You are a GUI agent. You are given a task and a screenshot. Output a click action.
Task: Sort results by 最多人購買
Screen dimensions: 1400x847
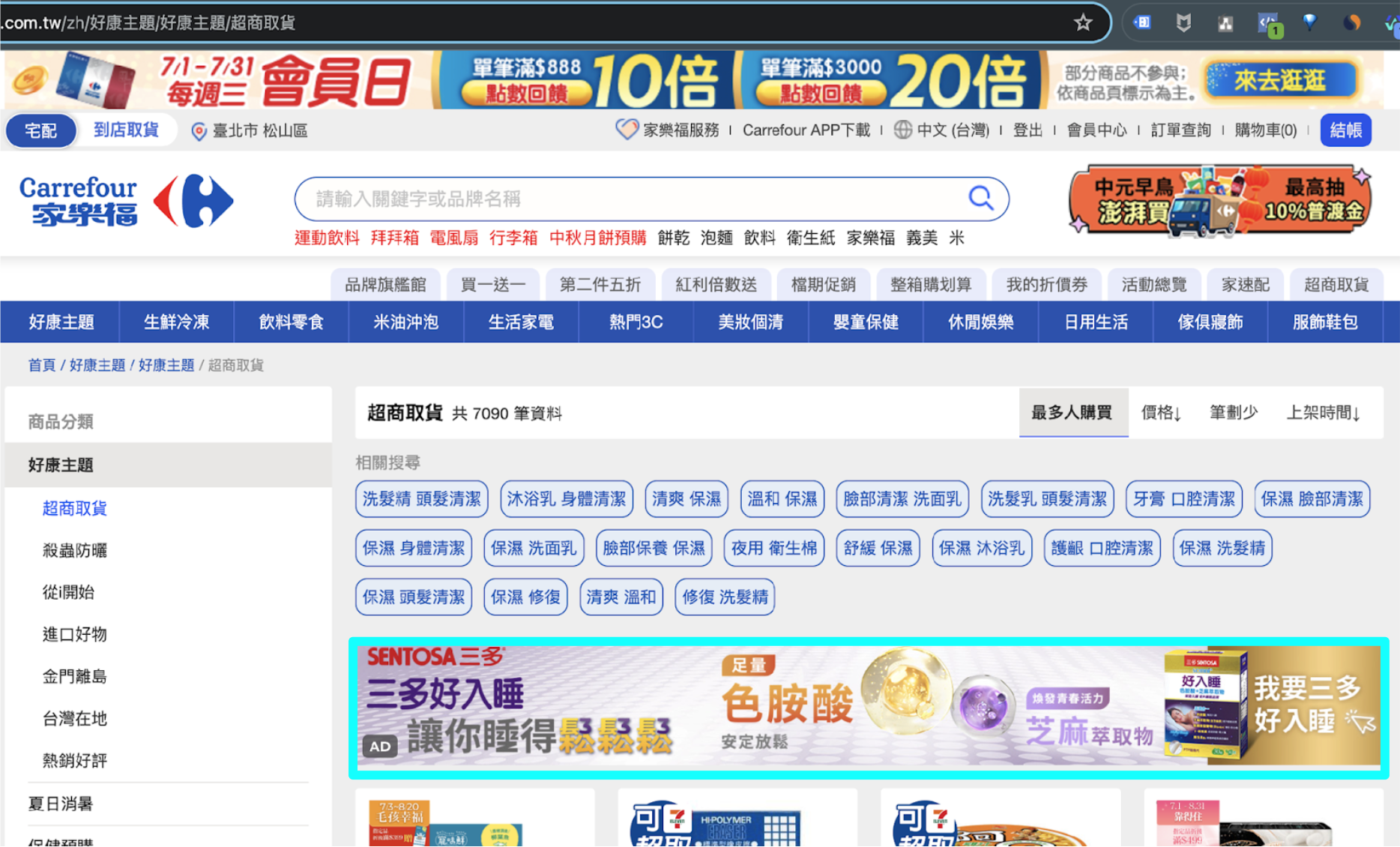[x=1072, y=412]
